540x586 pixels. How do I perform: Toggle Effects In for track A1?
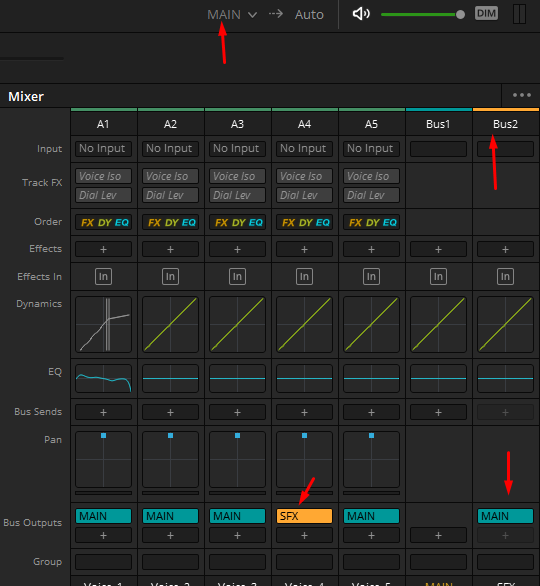coord(104,277)
